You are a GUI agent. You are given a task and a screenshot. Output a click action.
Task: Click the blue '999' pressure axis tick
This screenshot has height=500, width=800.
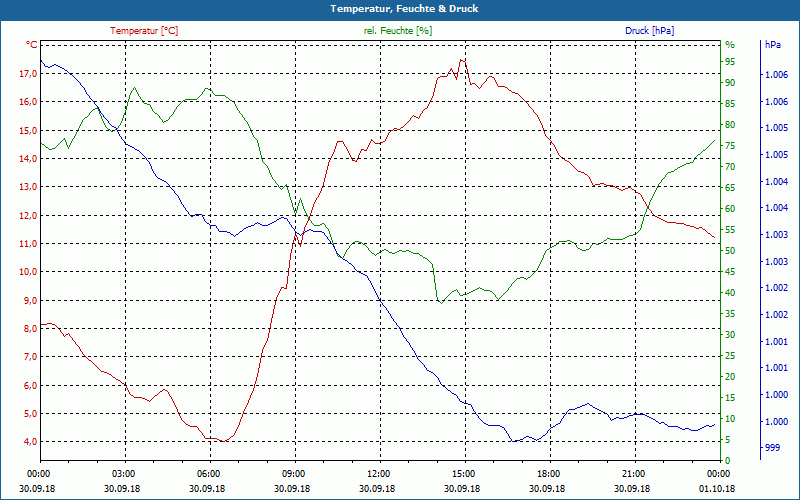click(772, 447)
